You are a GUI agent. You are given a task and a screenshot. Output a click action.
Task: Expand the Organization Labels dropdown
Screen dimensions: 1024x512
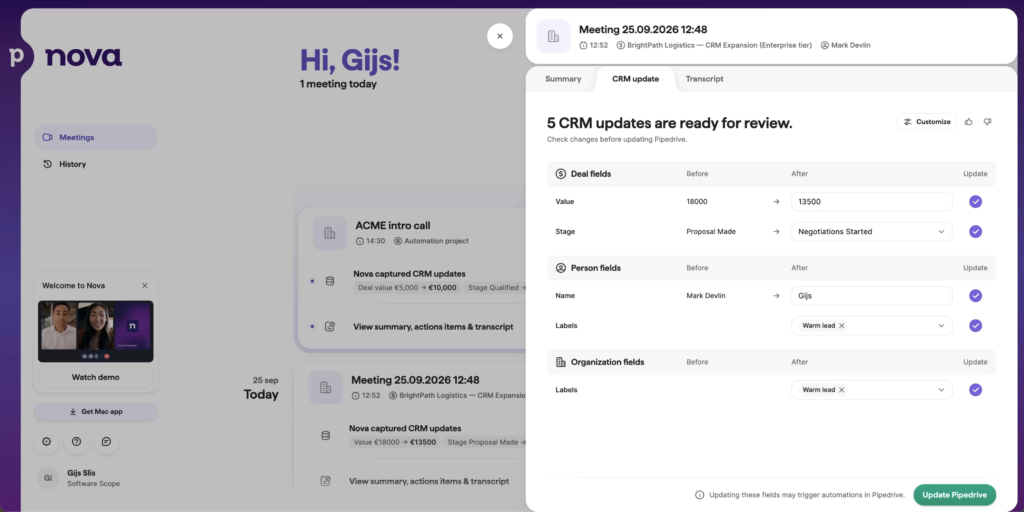coord(941,390)
